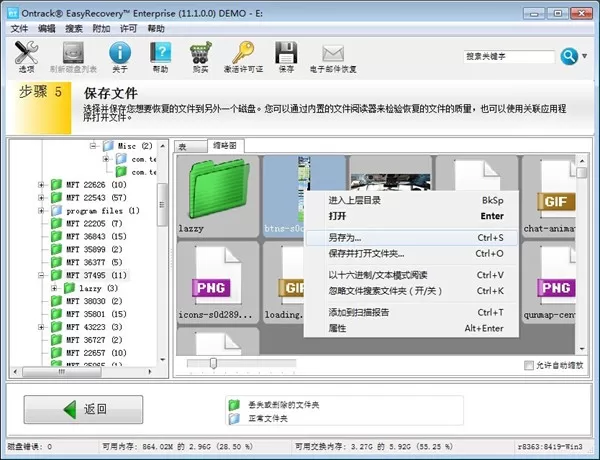Choose 忽略文件搜索文件夹 toggle entry
The image size is (600, 460).
pos(412,291)
